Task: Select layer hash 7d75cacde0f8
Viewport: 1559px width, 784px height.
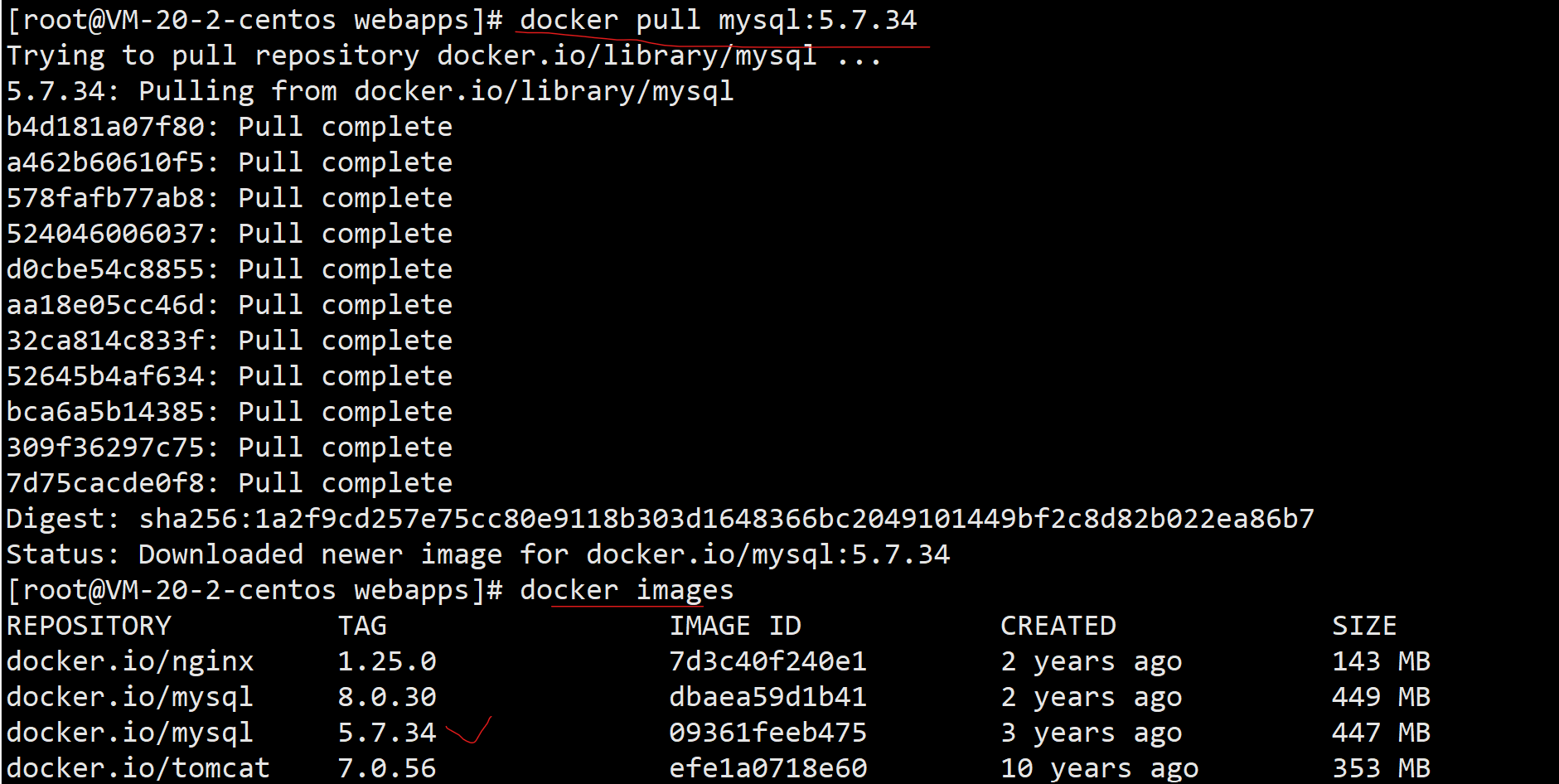Action: click(x=105, y=483)
